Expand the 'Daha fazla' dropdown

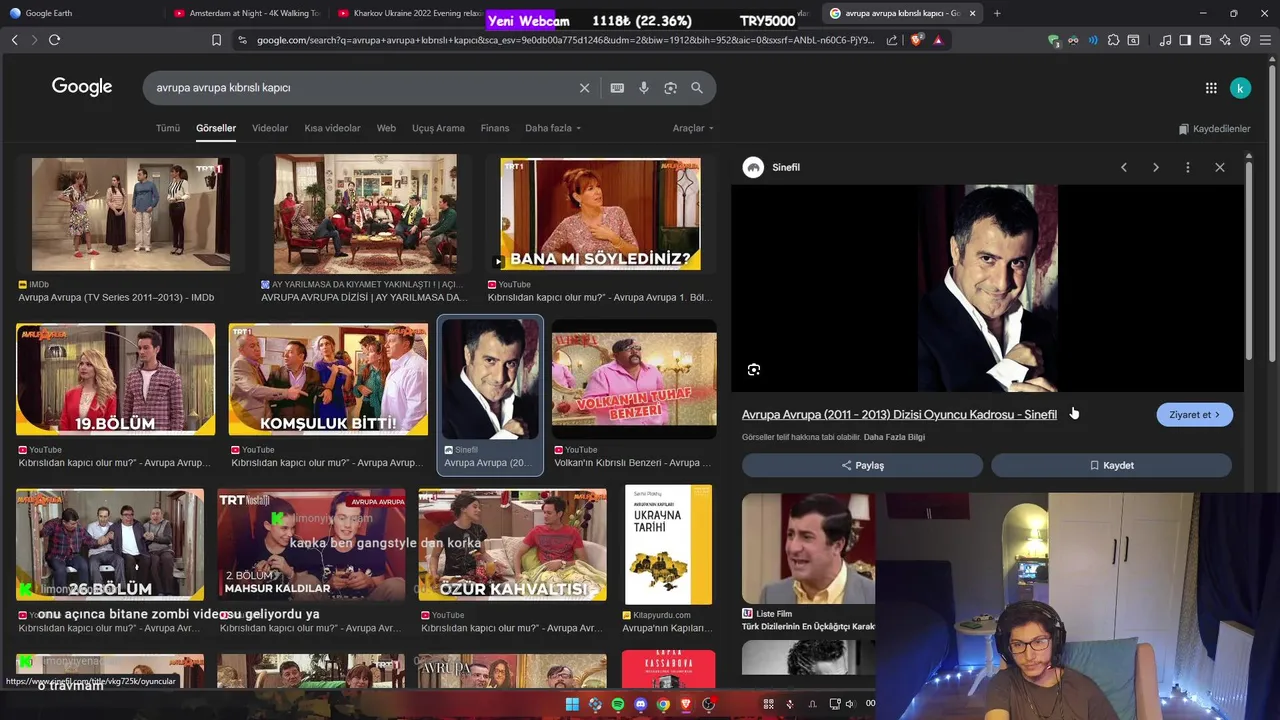[x=553, y=128]
